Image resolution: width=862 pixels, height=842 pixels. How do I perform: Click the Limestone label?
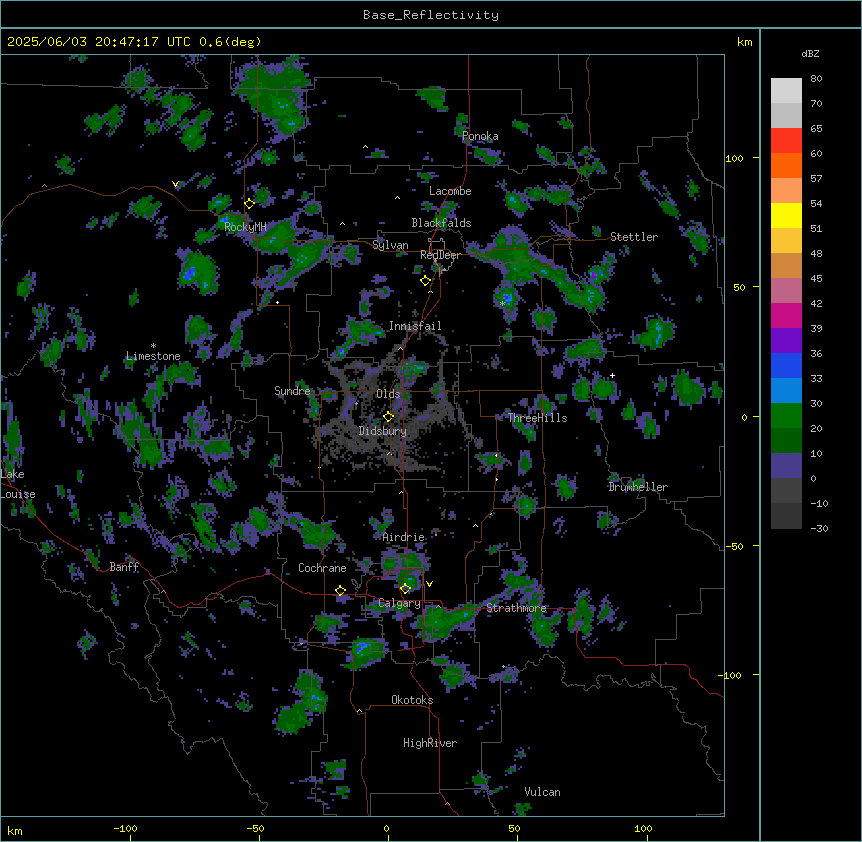[153, 356]
